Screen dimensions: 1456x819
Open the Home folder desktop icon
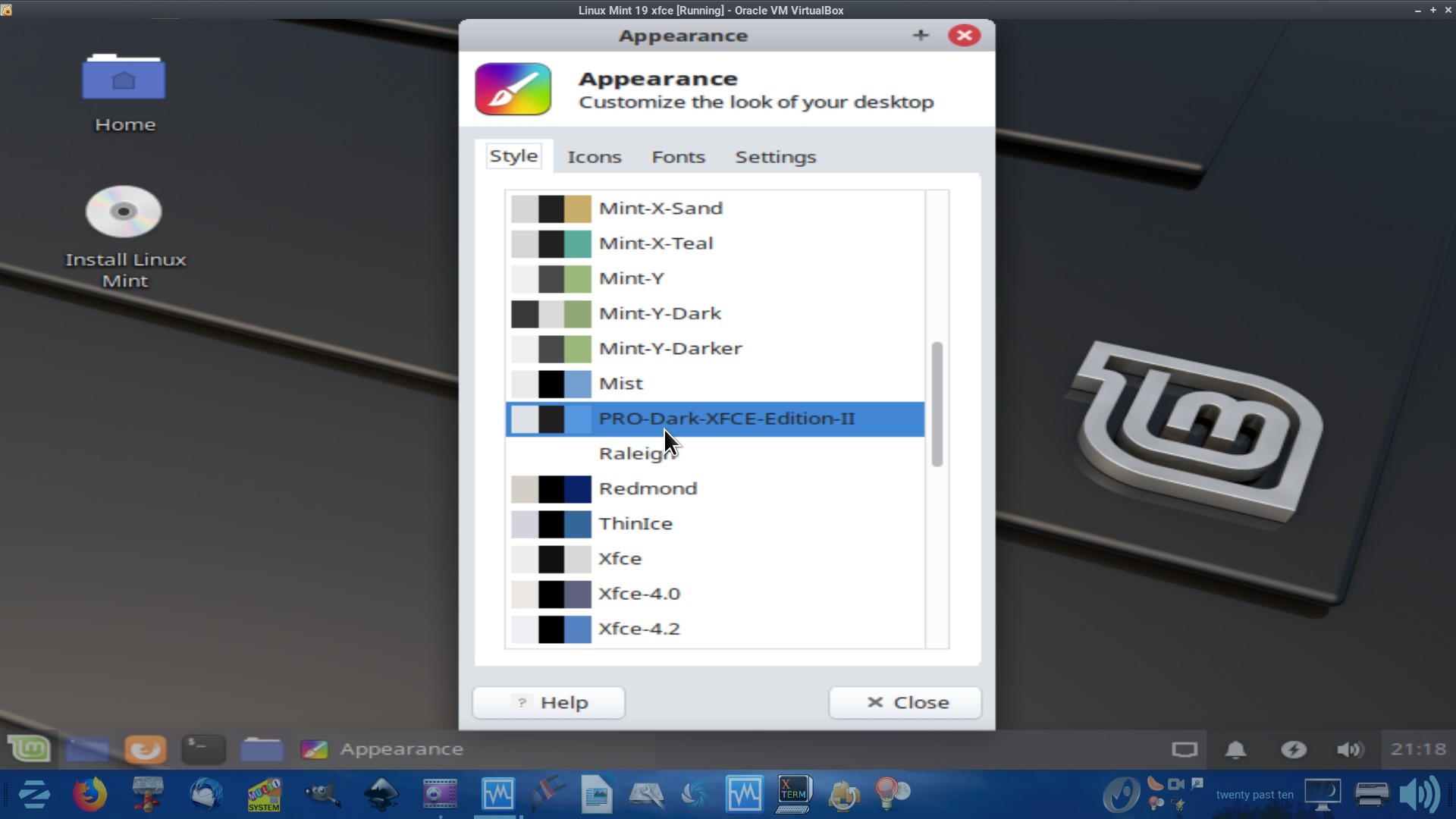pos(124,78)
